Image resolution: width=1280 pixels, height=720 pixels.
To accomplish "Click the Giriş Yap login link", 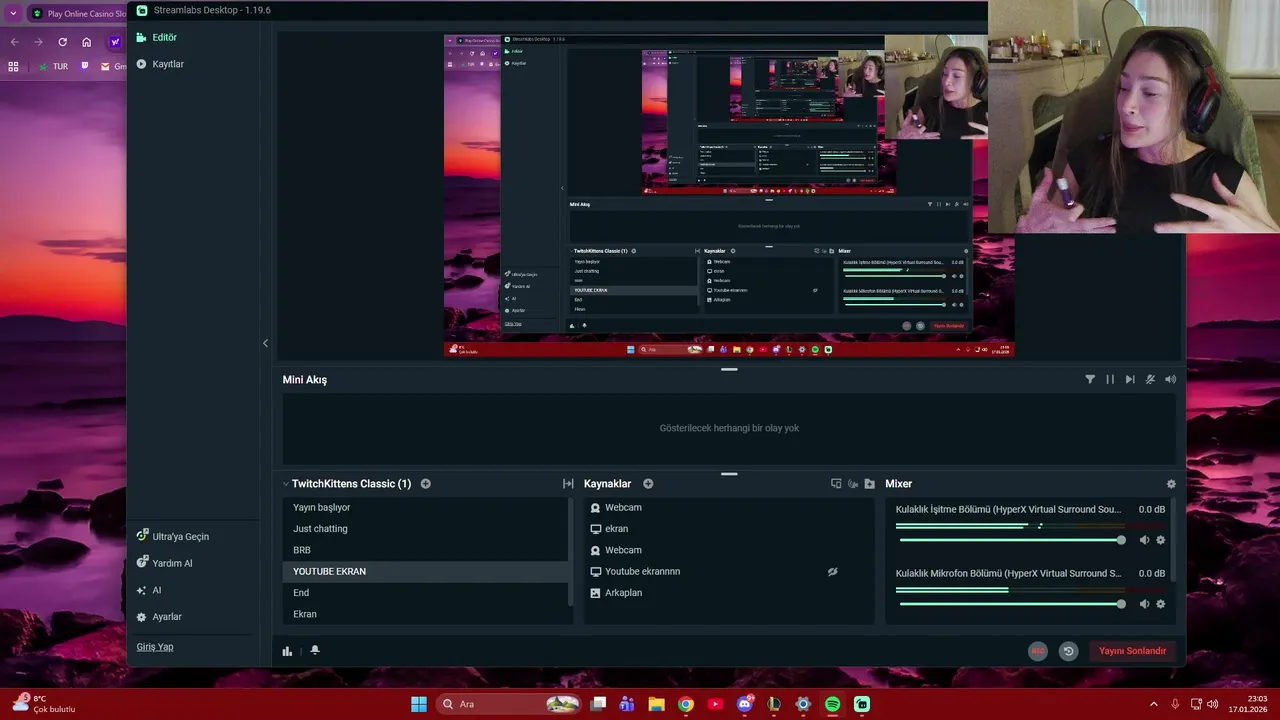I will (x=155, y=646).
